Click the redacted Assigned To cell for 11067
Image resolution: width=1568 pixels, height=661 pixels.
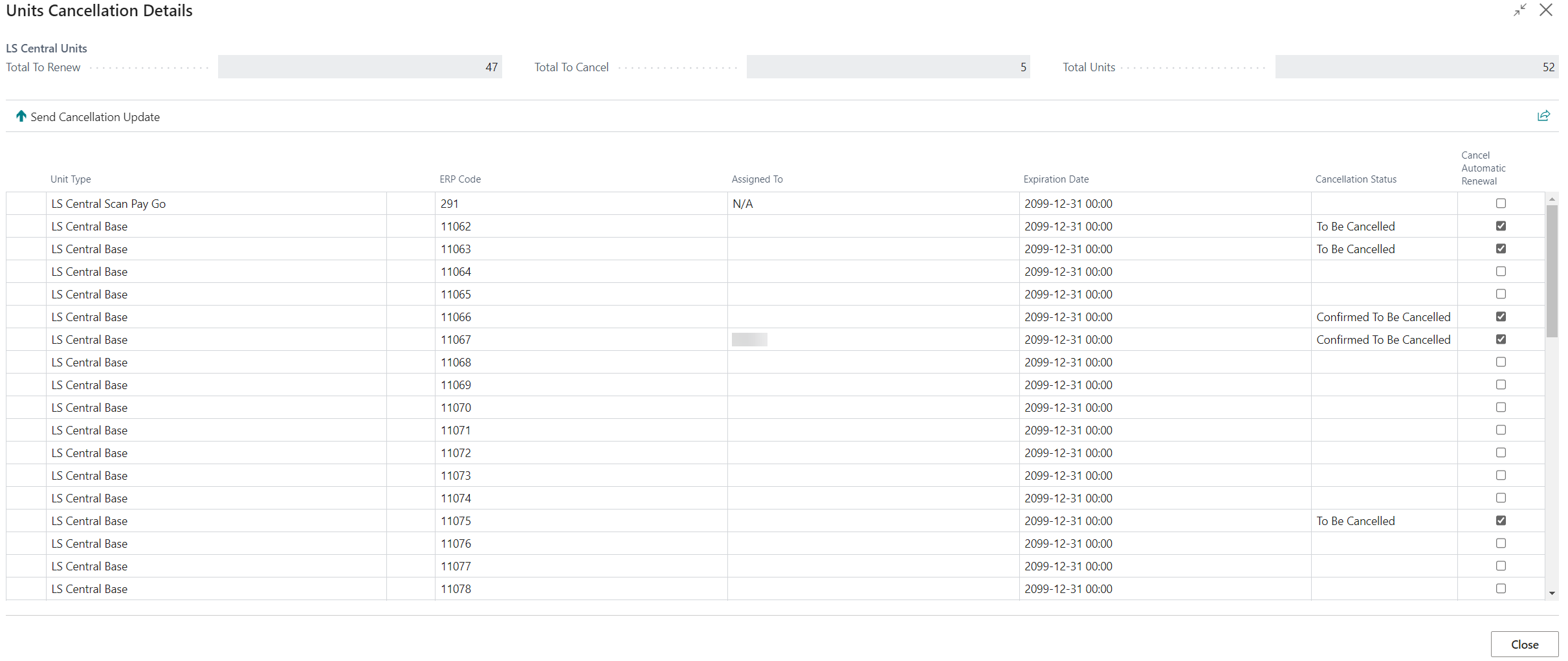point(873,339)
